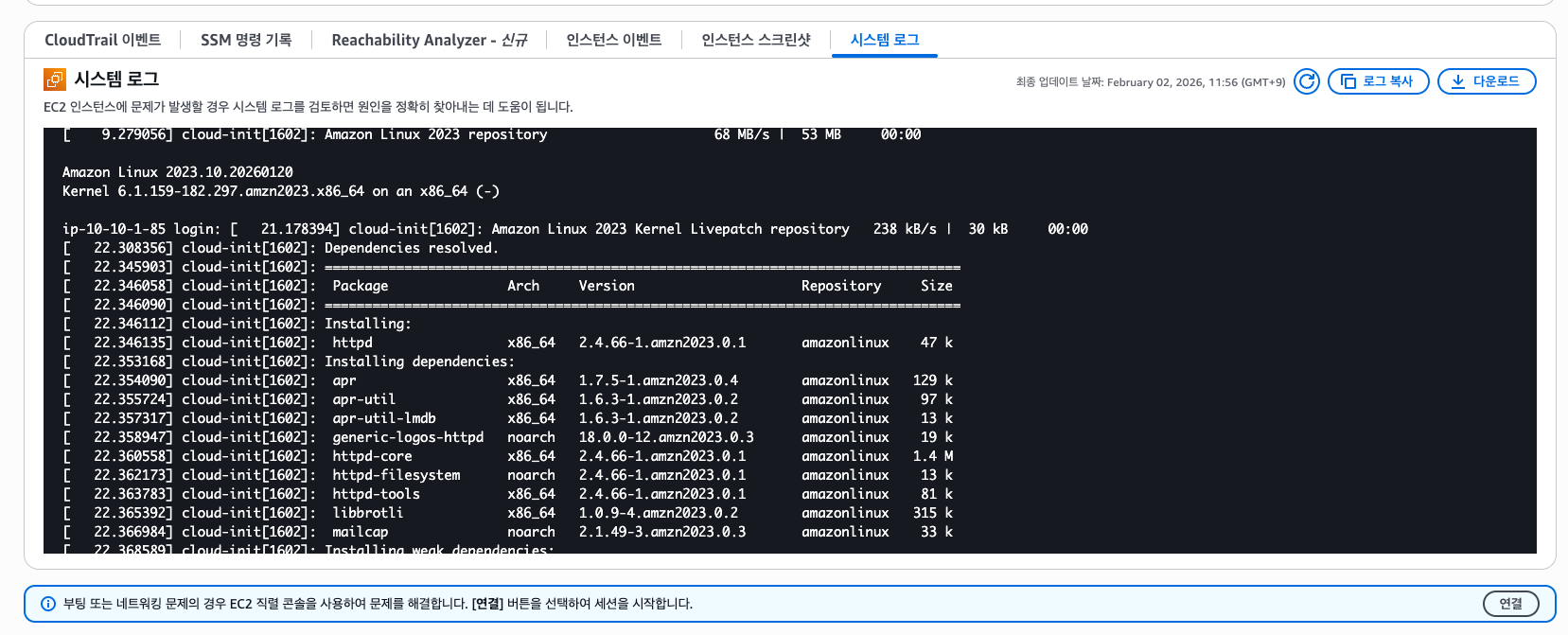Click version 2.1.49-3.amzn2023.0.3
Viewport: 1568px width, 635px height.
click(x=662, y=532)
